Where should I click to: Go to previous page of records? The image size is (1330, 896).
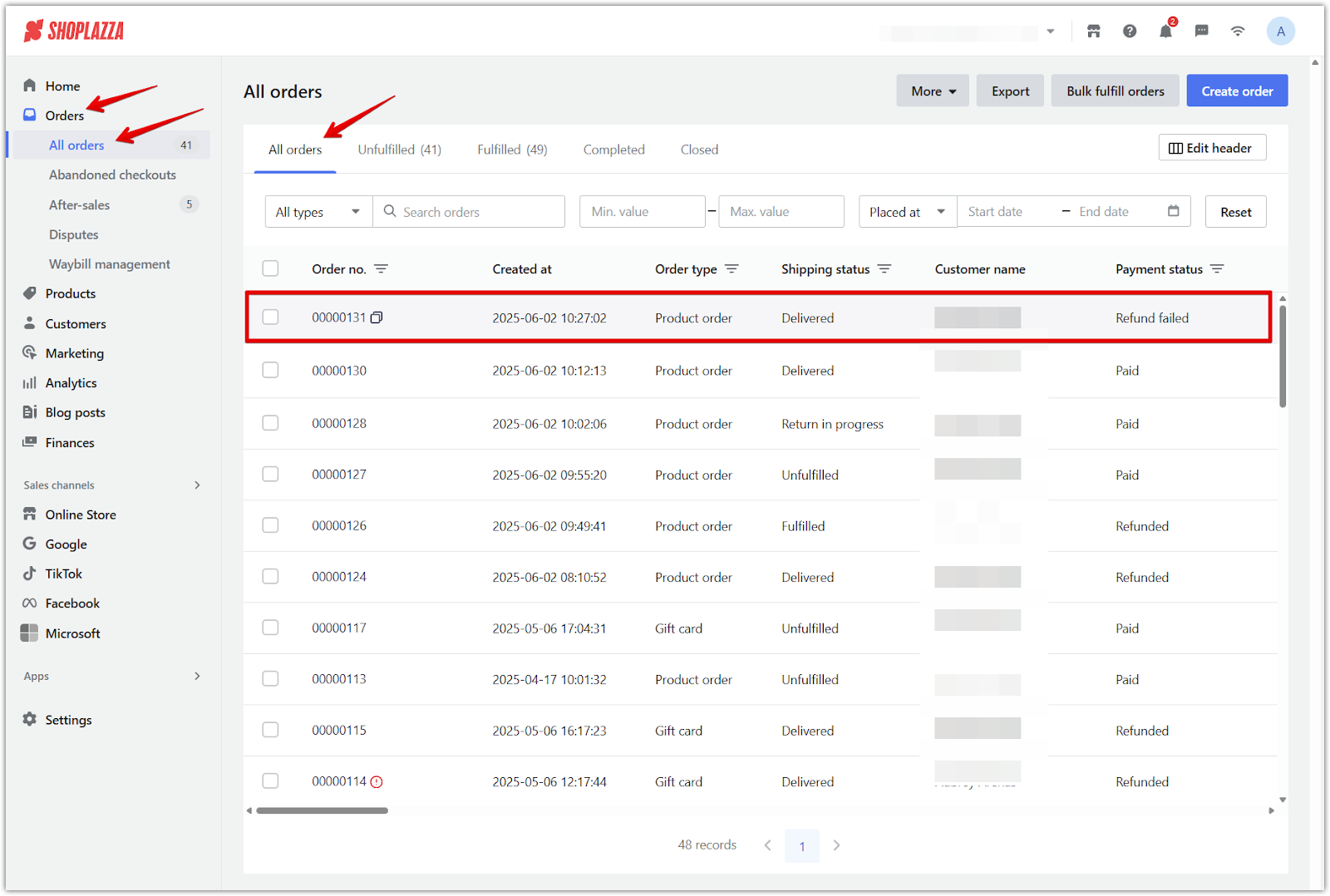point(767,845)
